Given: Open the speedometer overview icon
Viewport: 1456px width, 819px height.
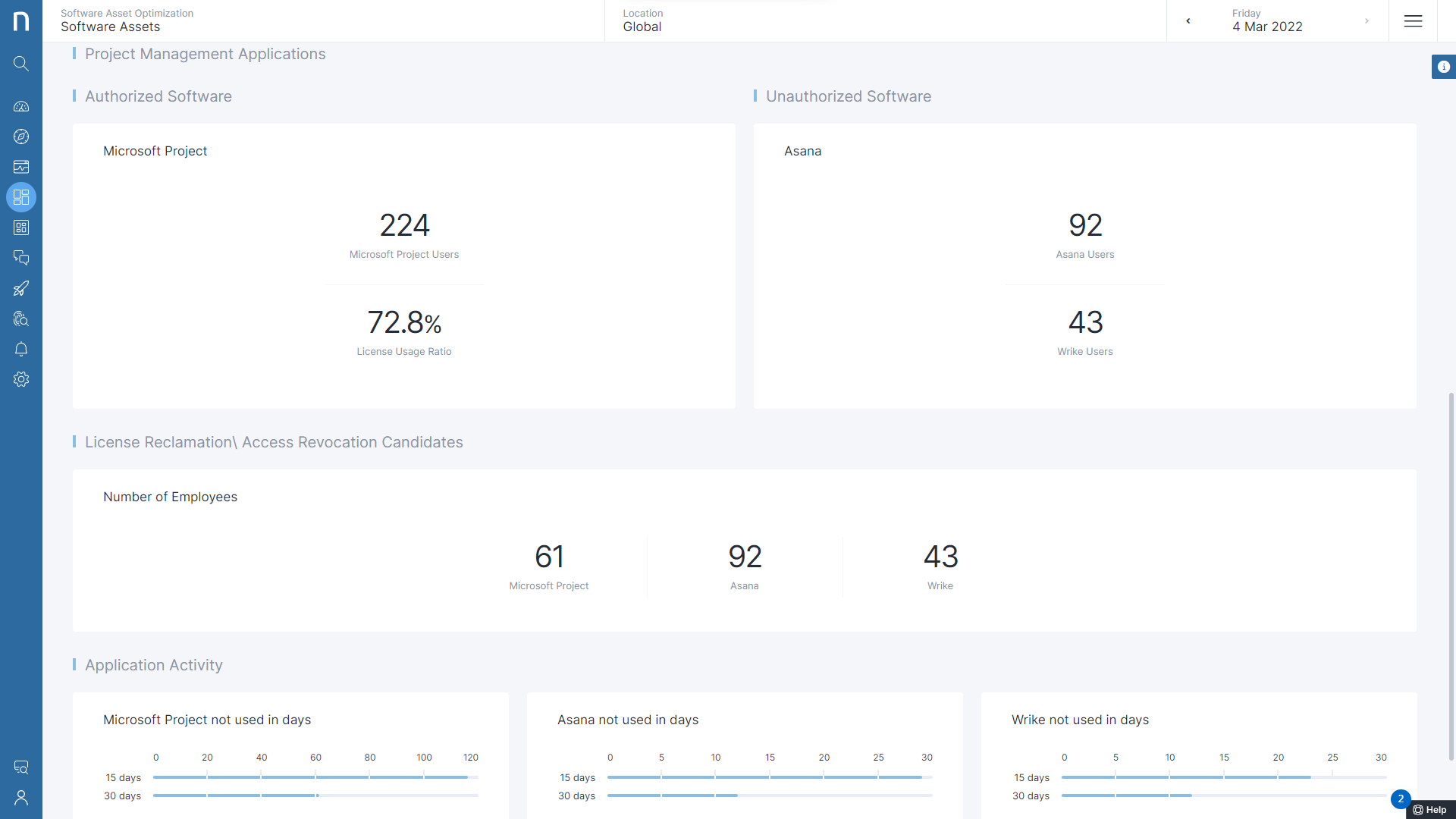Looking at the screenshot, I should 21,106.
